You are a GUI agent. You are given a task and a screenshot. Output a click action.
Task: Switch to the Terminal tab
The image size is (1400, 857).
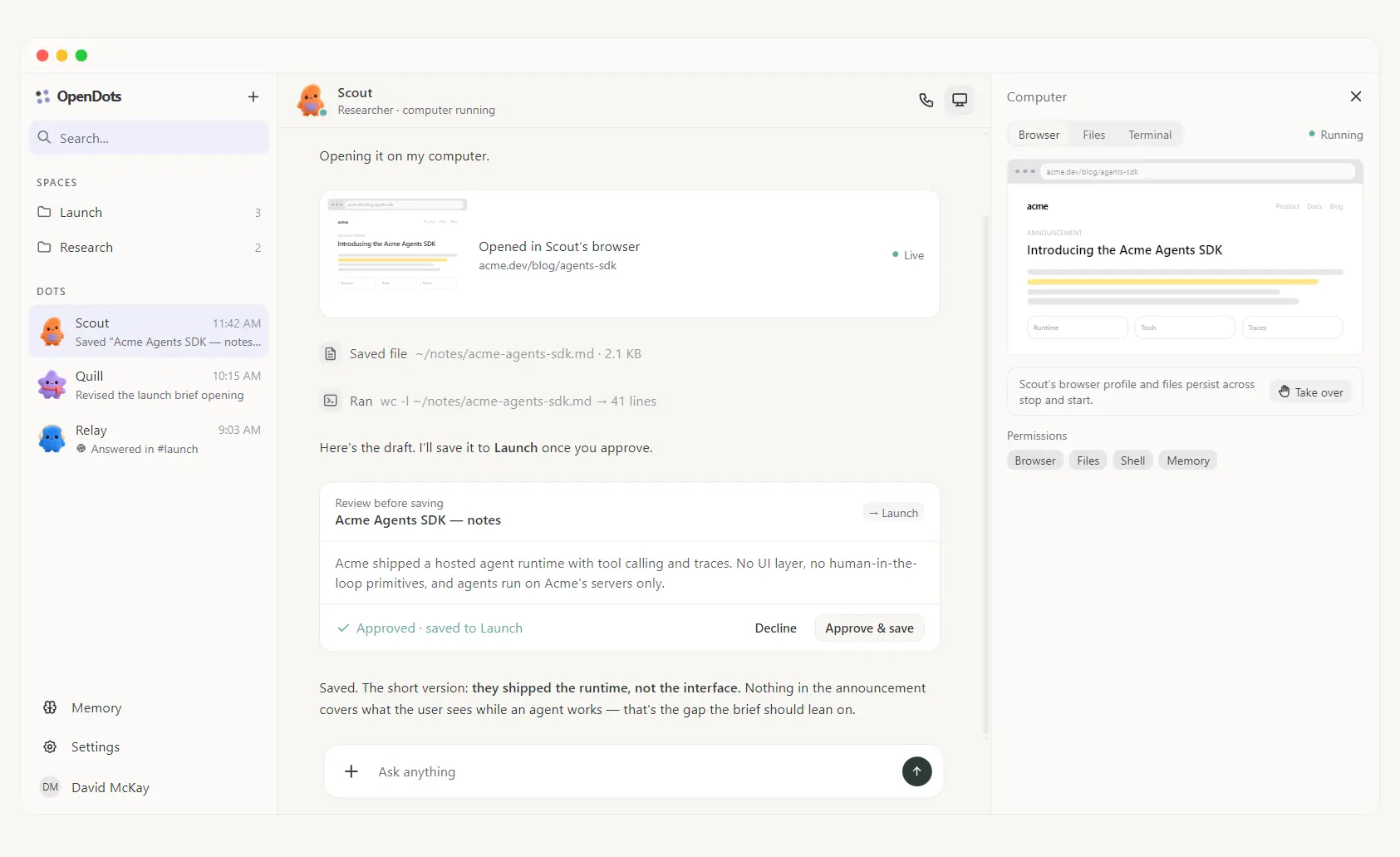click(x=1150, y=135)
